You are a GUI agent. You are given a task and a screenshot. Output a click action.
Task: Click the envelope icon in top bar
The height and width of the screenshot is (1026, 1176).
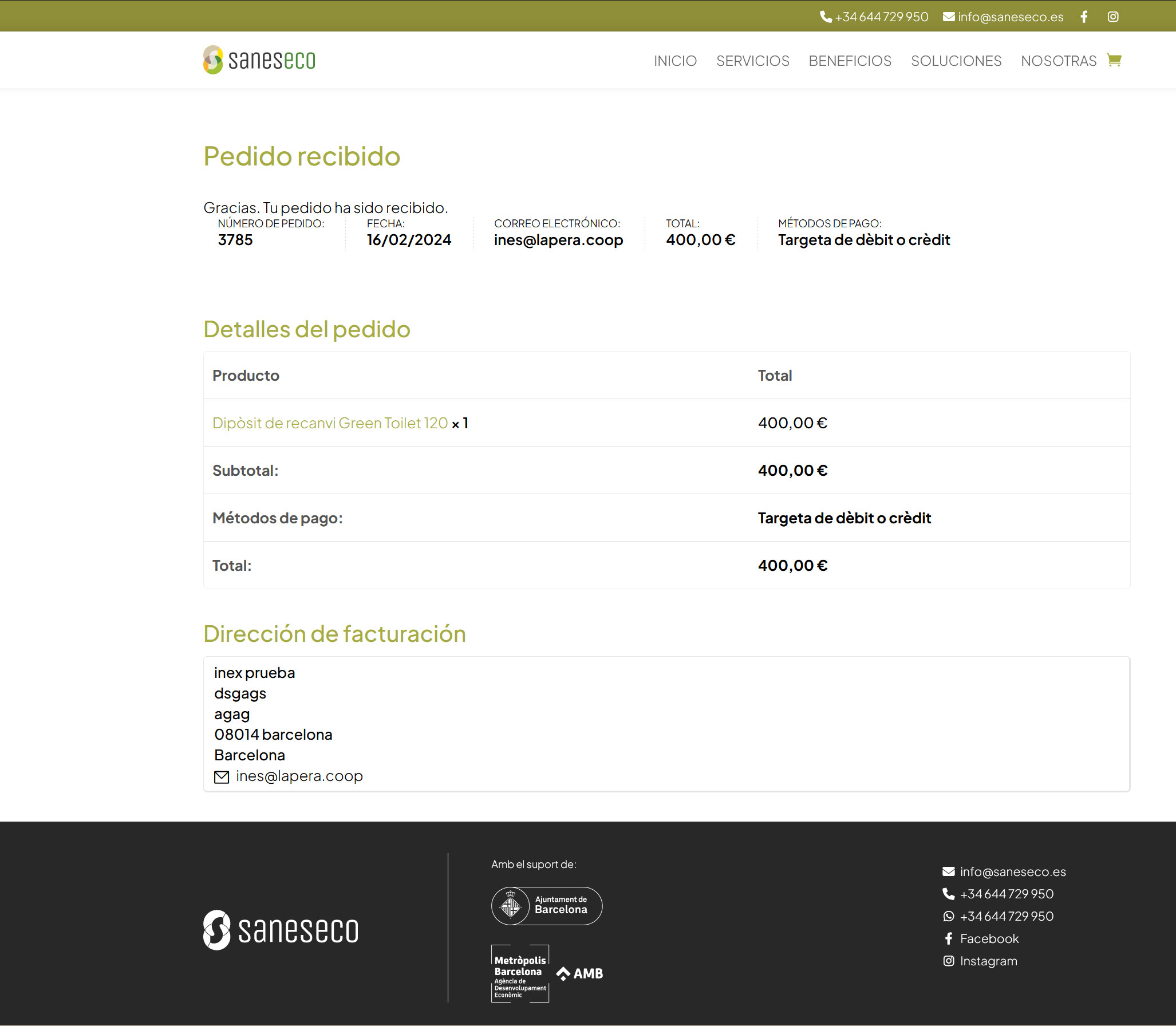click(x=949, y=17)
